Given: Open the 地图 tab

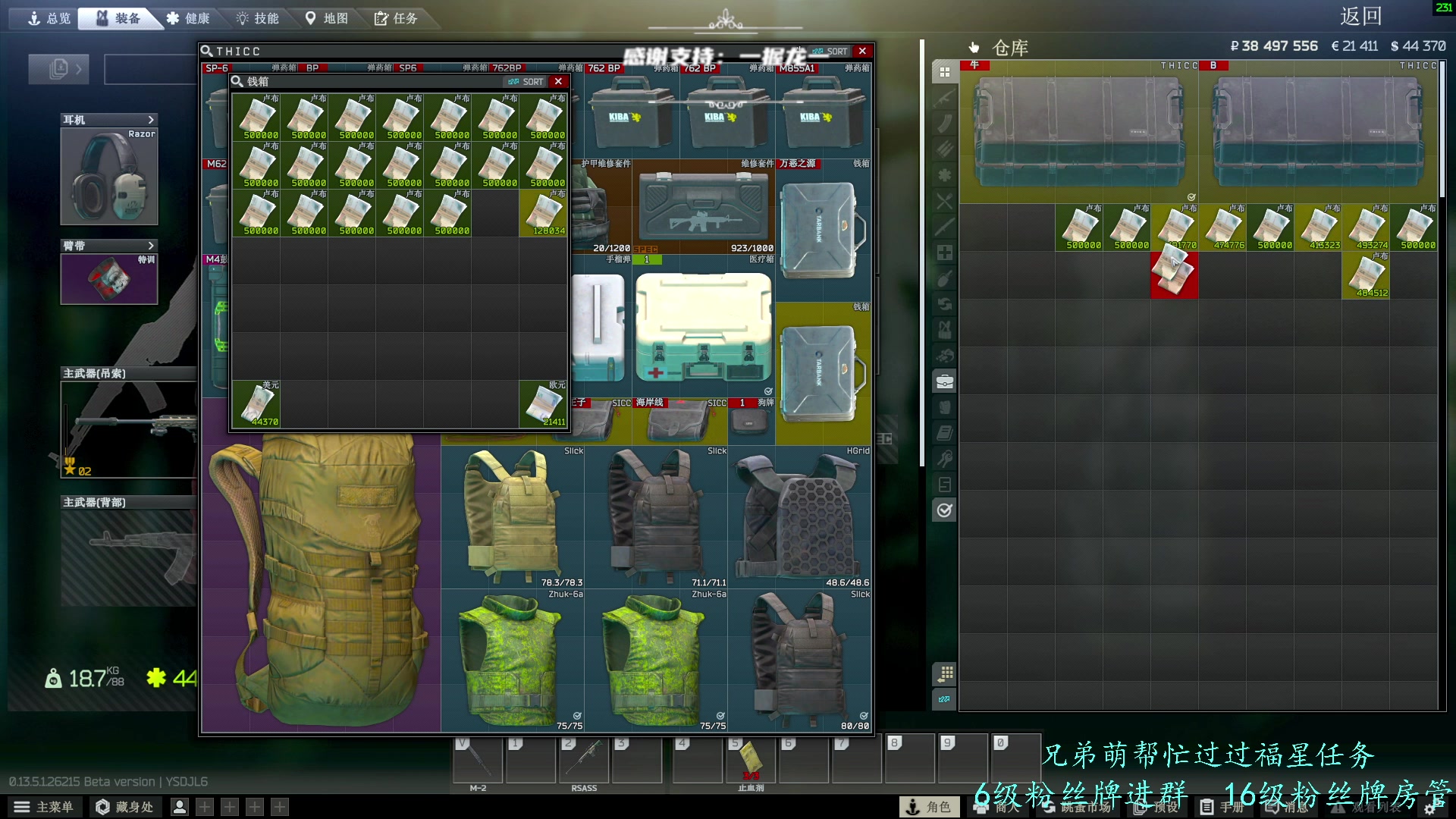Looking at the screenshot, I should pyautogui.click(x=327, y=18).
